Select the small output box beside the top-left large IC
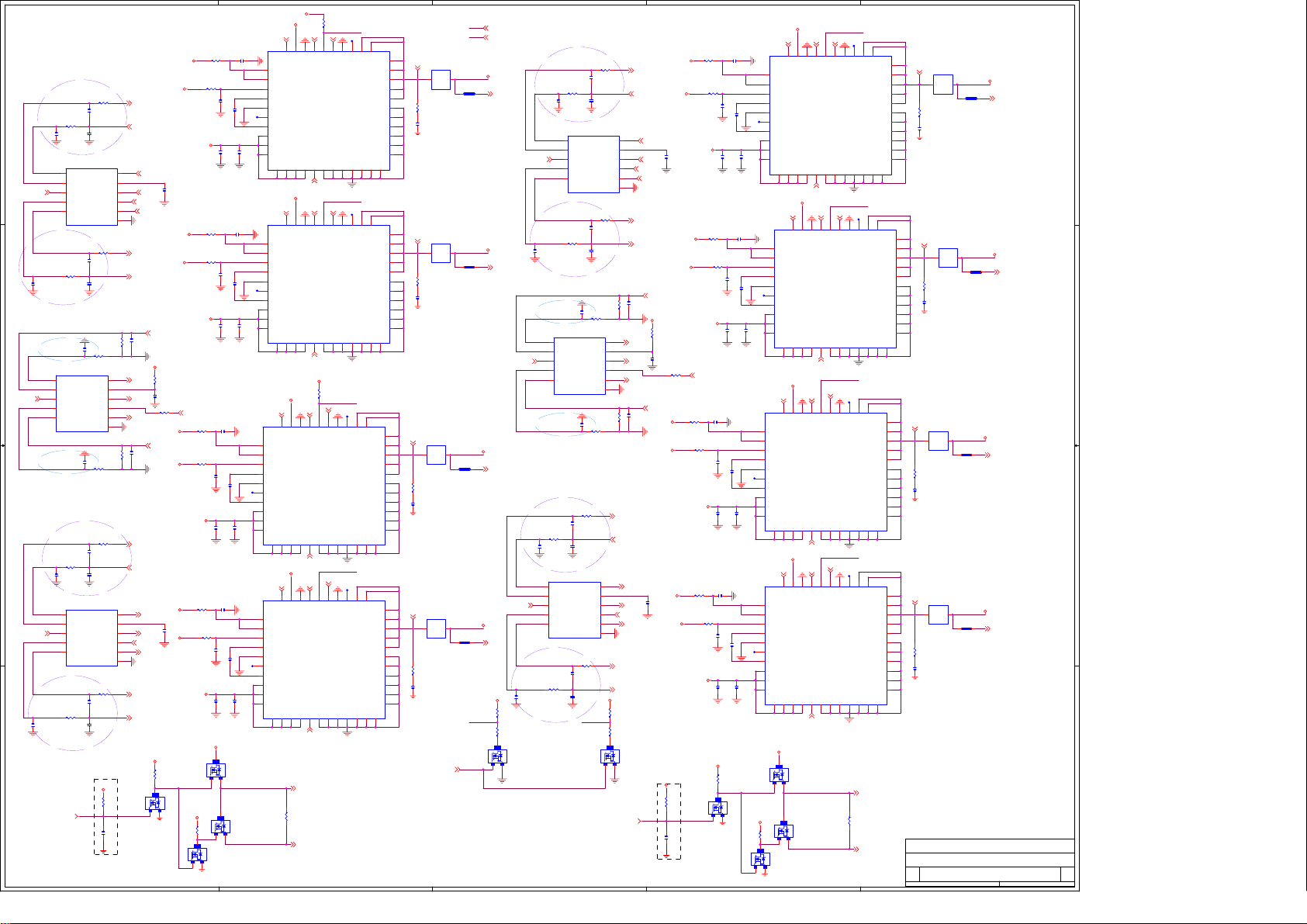Screen dimensions: 1307x924 coord(441,80)
